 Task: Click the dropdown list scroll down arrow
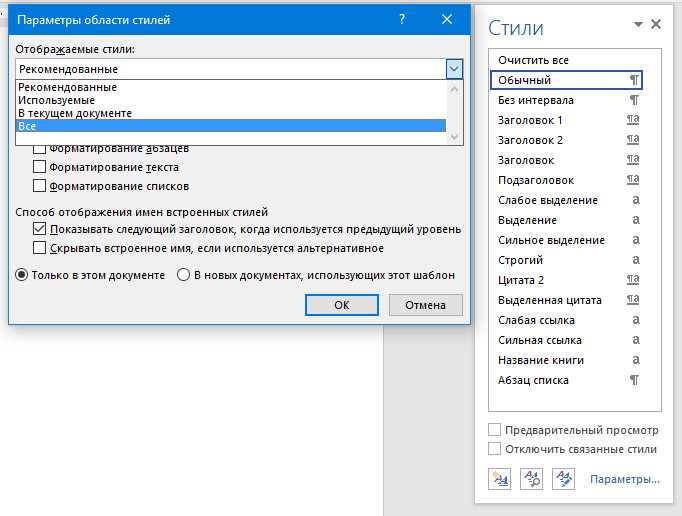tap(455, 137)
